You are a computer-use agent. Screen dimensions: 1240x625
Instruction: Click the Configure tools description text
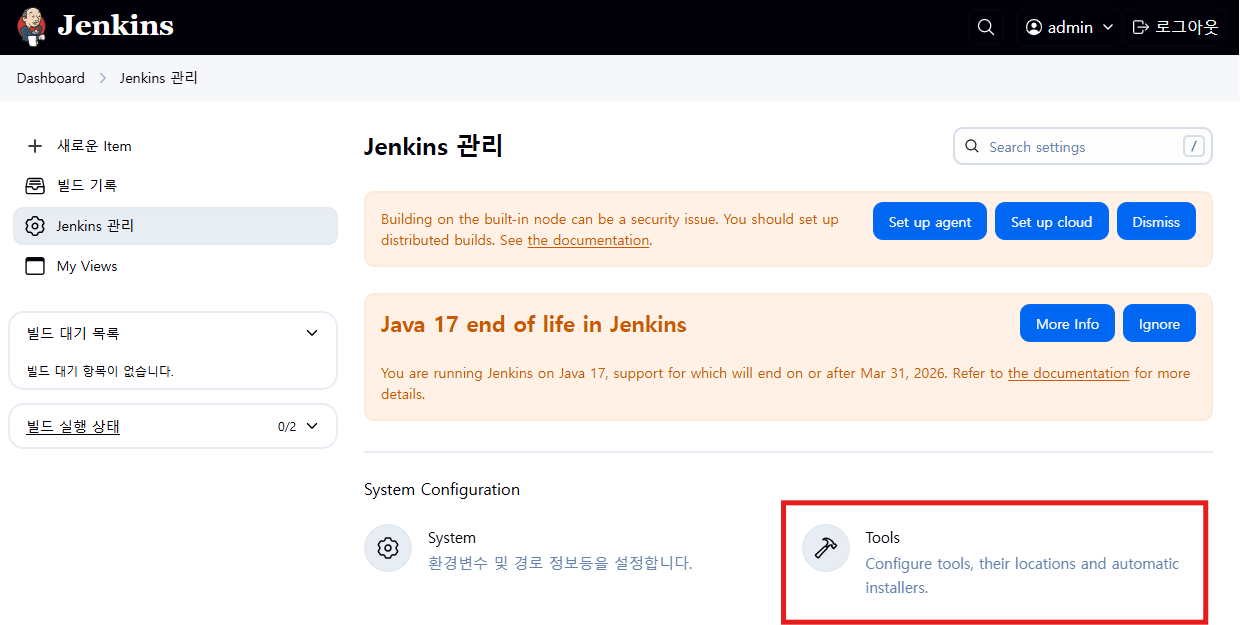[x=1022, y=576]
